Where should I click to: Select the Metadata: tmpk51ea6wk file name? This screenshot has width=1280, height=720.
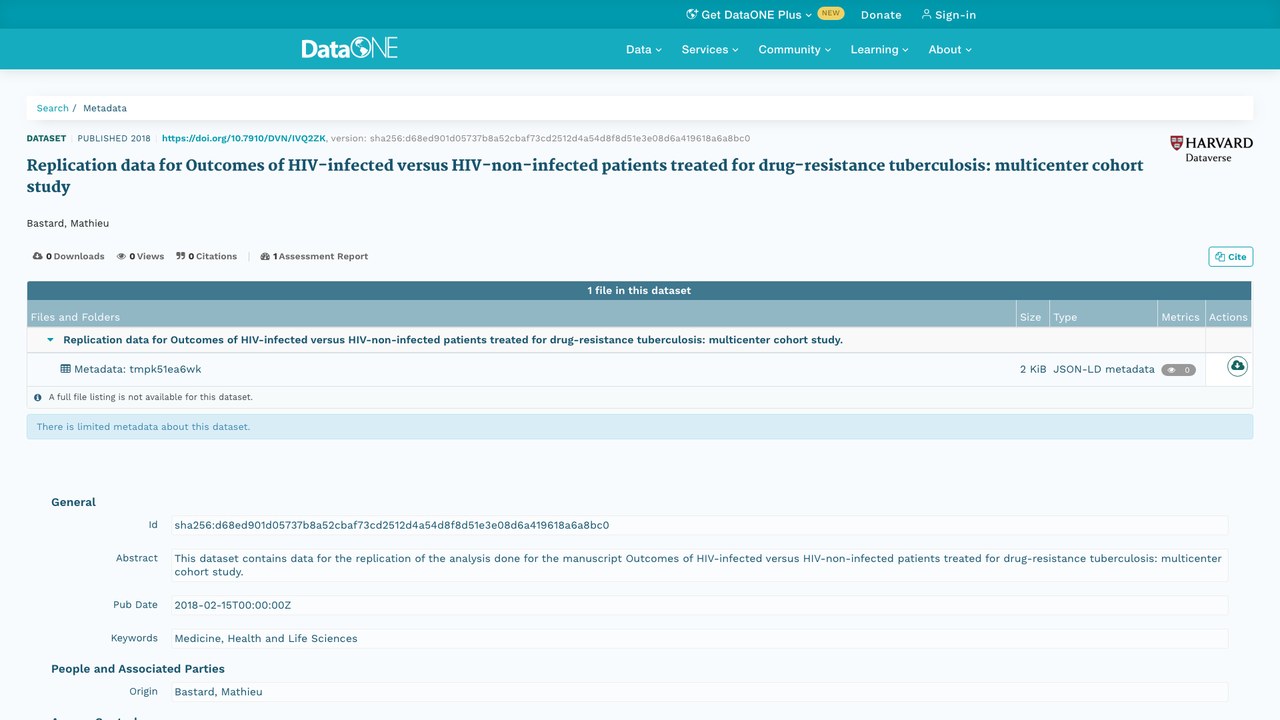[x=137, y=369]
